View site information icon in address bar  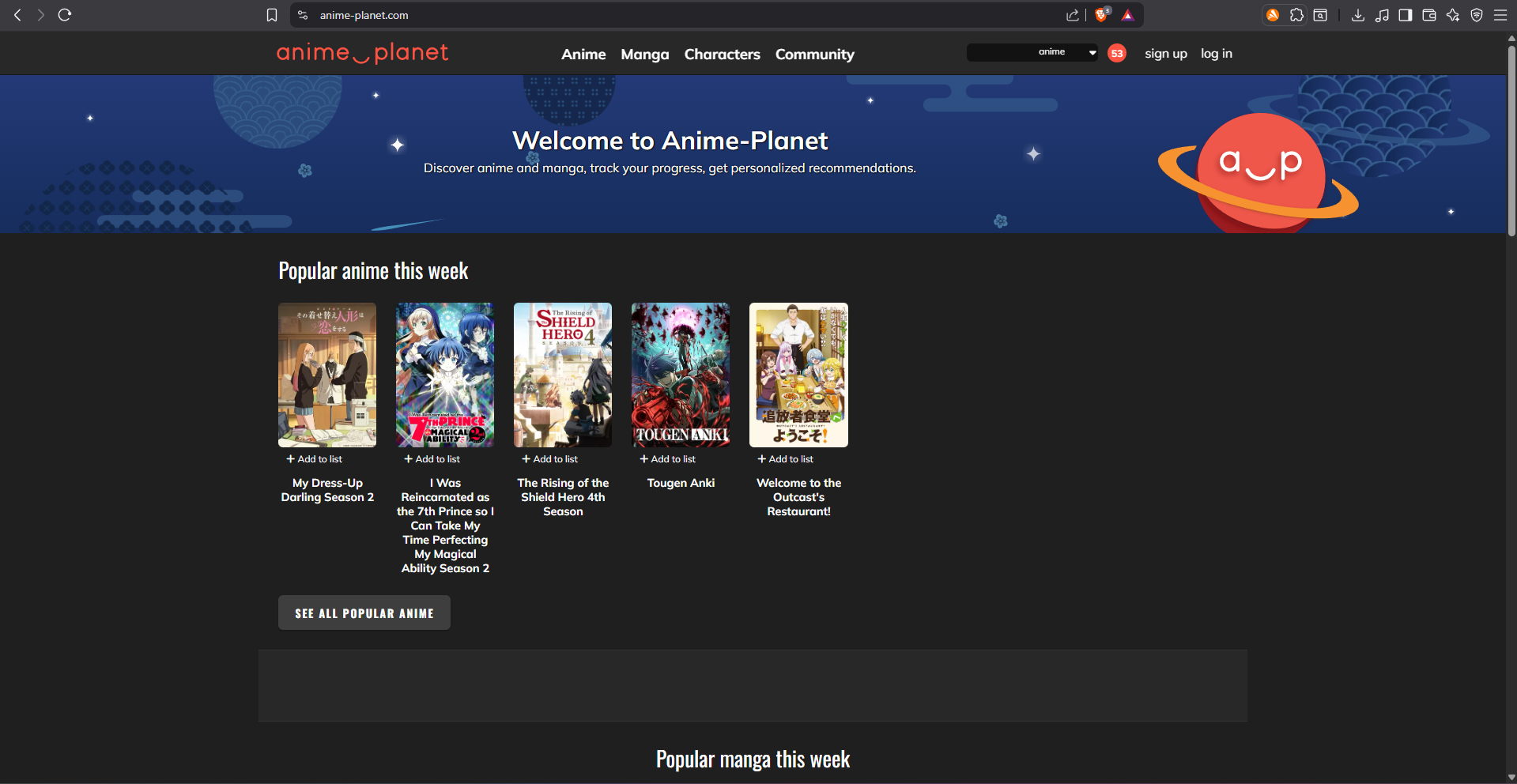[x=303, y=15]
